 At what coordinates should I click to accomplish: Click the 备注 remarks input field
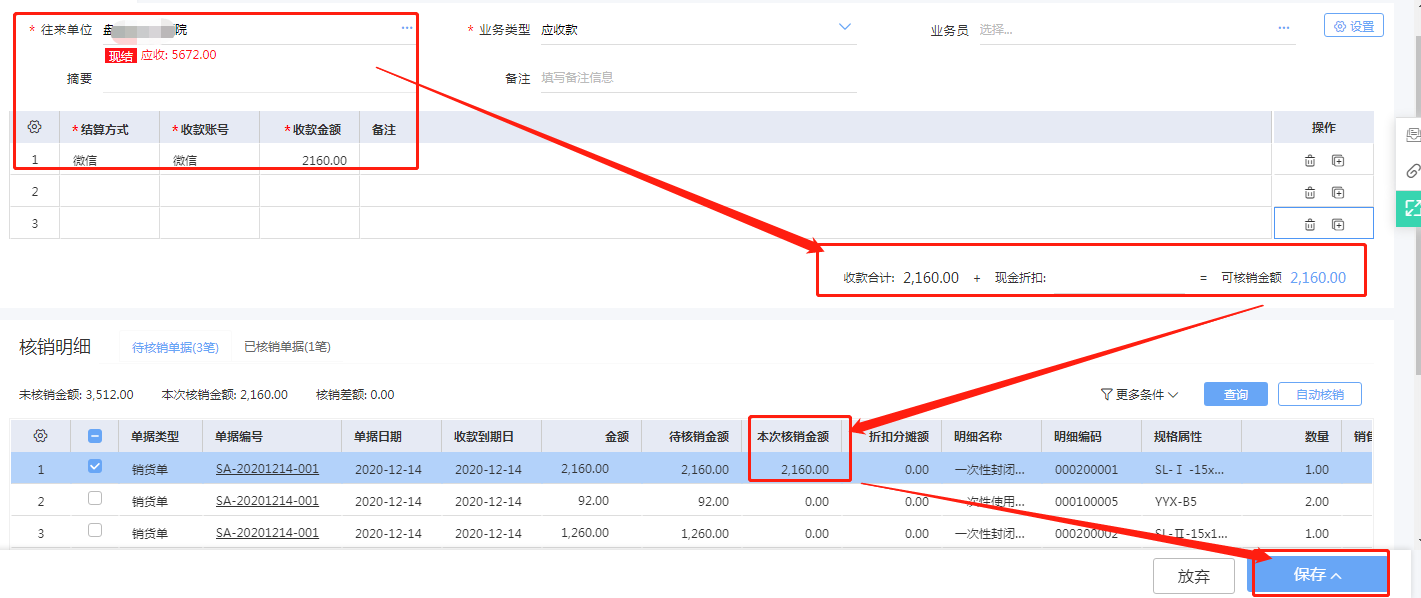click(x=698, y=77)
